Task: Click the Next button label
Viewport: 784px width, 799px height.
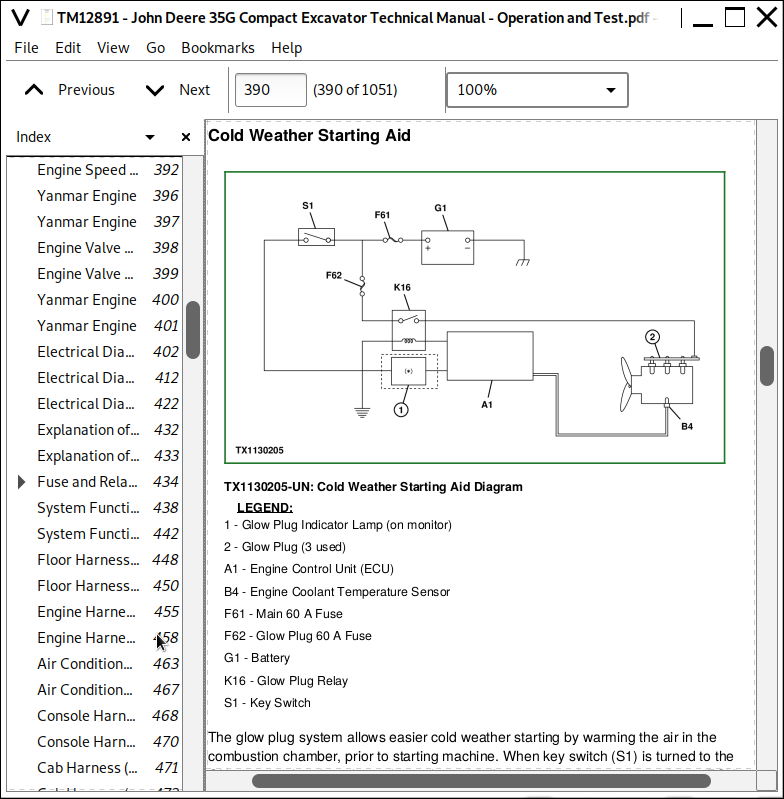Action: point(195,90)
